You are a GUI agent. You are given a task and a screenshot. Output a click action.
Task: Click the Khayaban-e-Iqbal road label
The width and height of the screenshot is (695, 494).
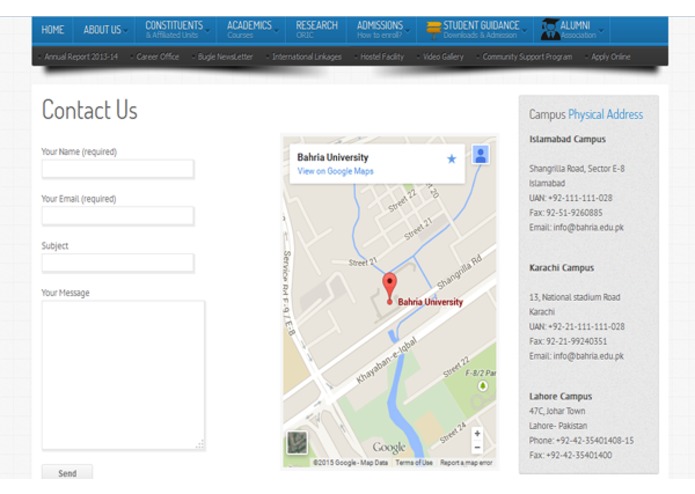[387, 360]
